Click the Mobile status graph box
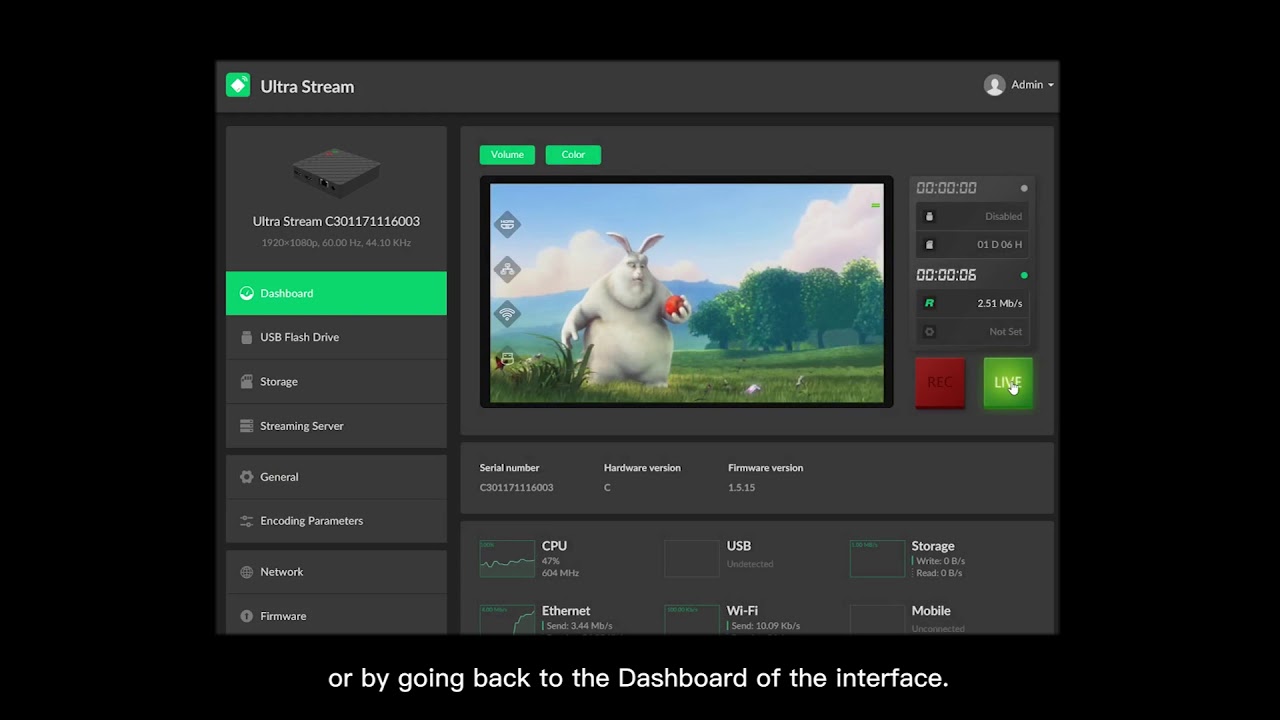 click(x=877, y=620)
